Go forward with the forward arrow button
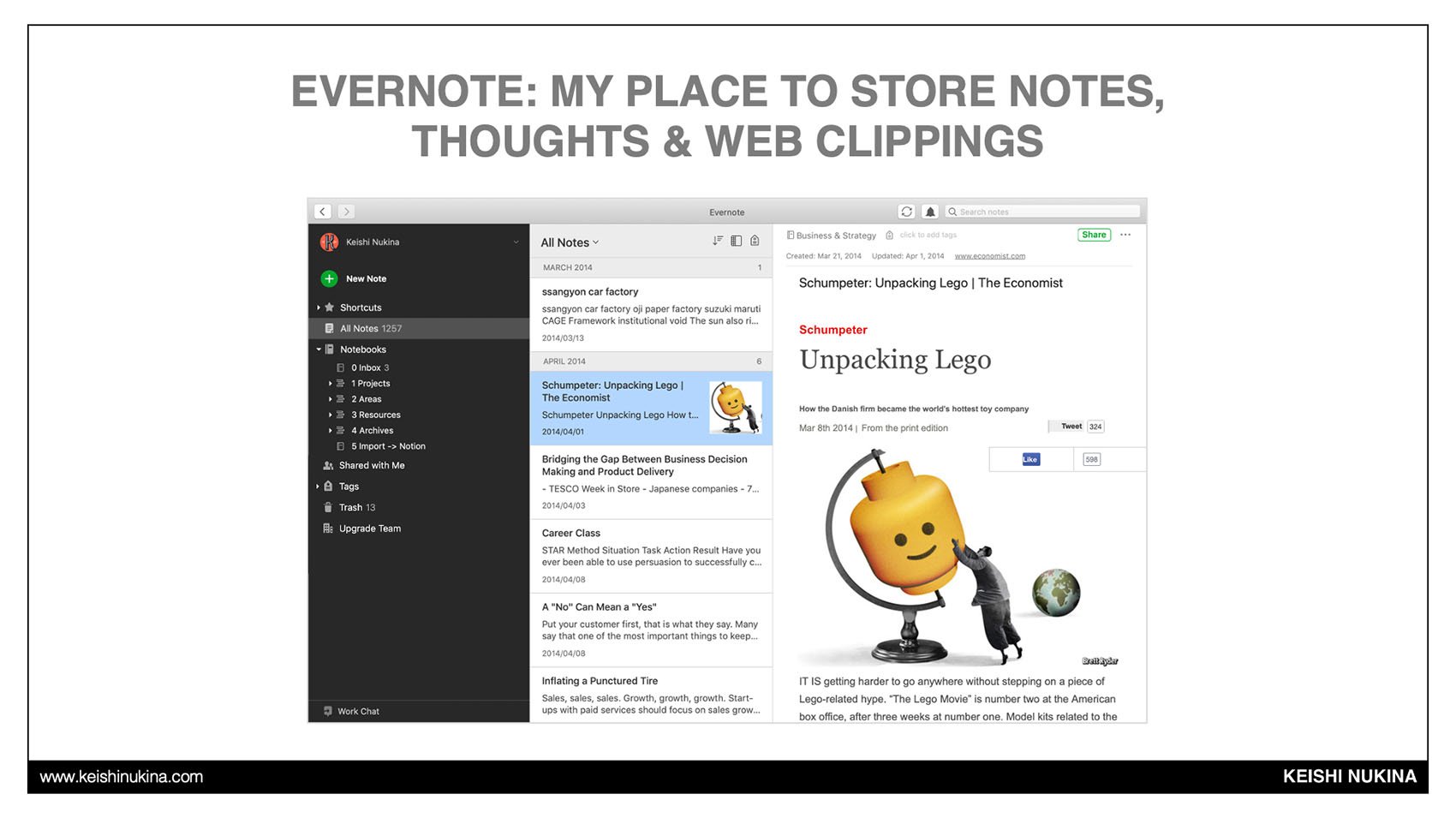1456x818 pixels. (346, 212)
